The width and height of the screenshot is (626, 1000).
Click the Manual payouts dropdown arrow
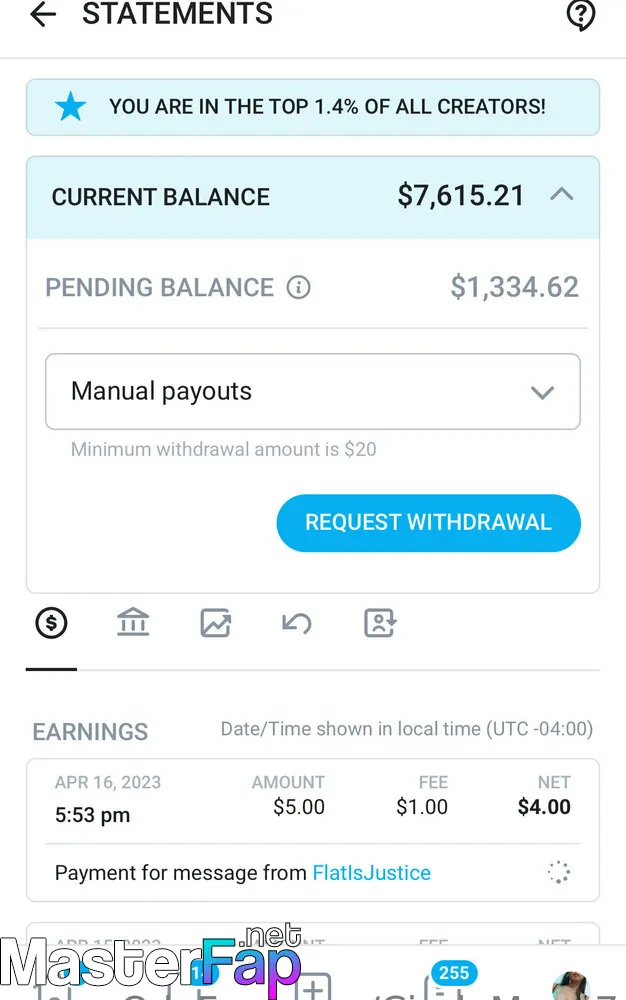[x=542, y=392]
